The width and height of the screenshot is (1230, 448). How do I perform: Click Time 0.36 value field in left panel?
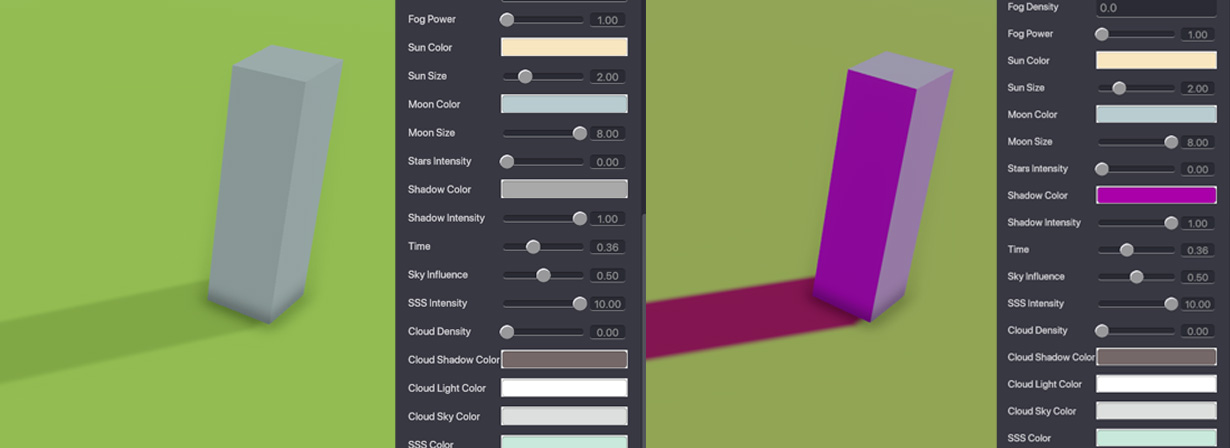coord(607,247)
